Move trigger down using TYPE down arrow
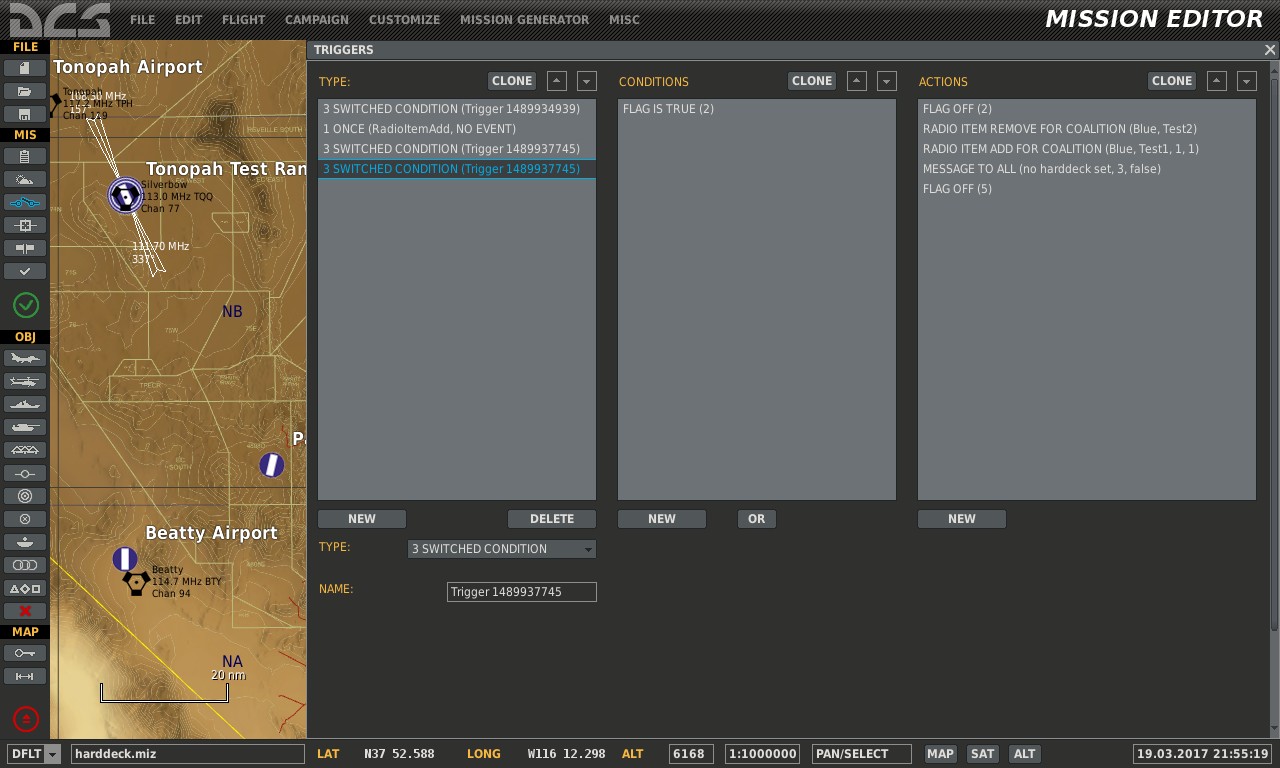This screenshot has width=1280, height=768. [587, 81]
